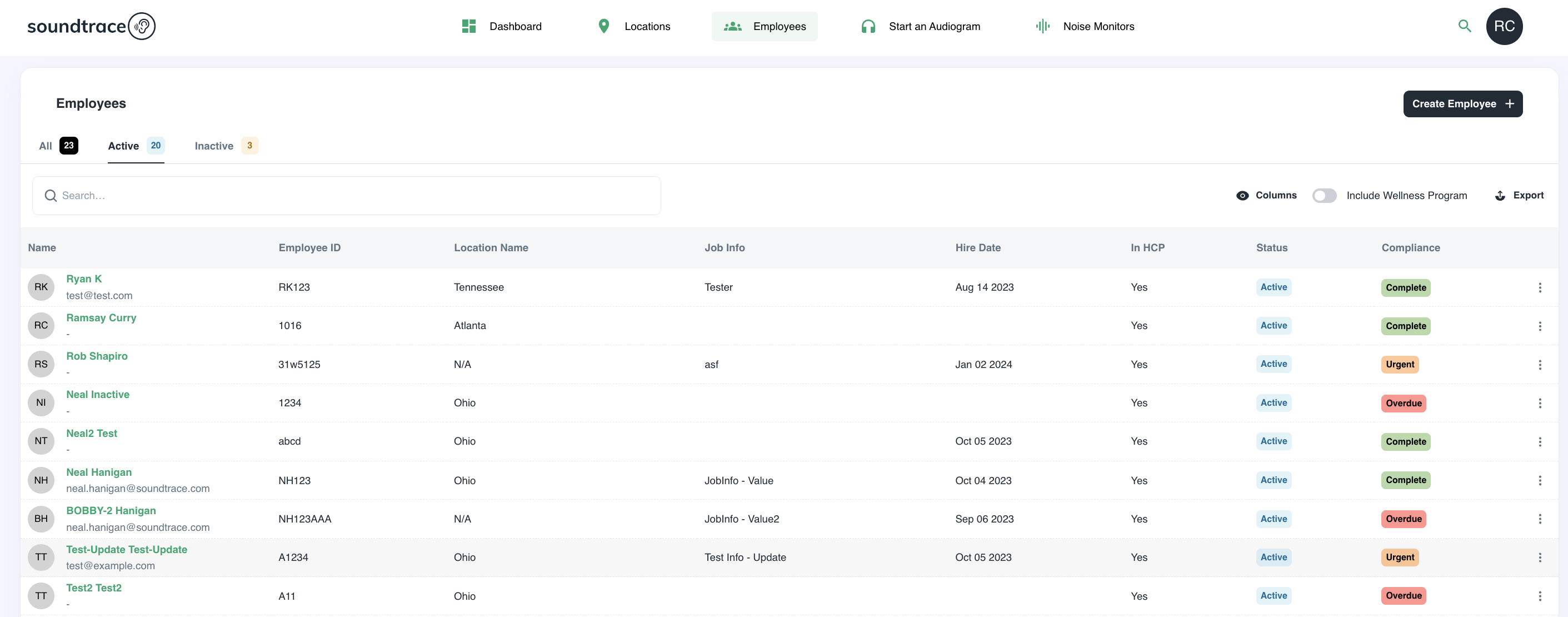
Task: Open the Dashboard grid icon
Action: coord(468,26)
